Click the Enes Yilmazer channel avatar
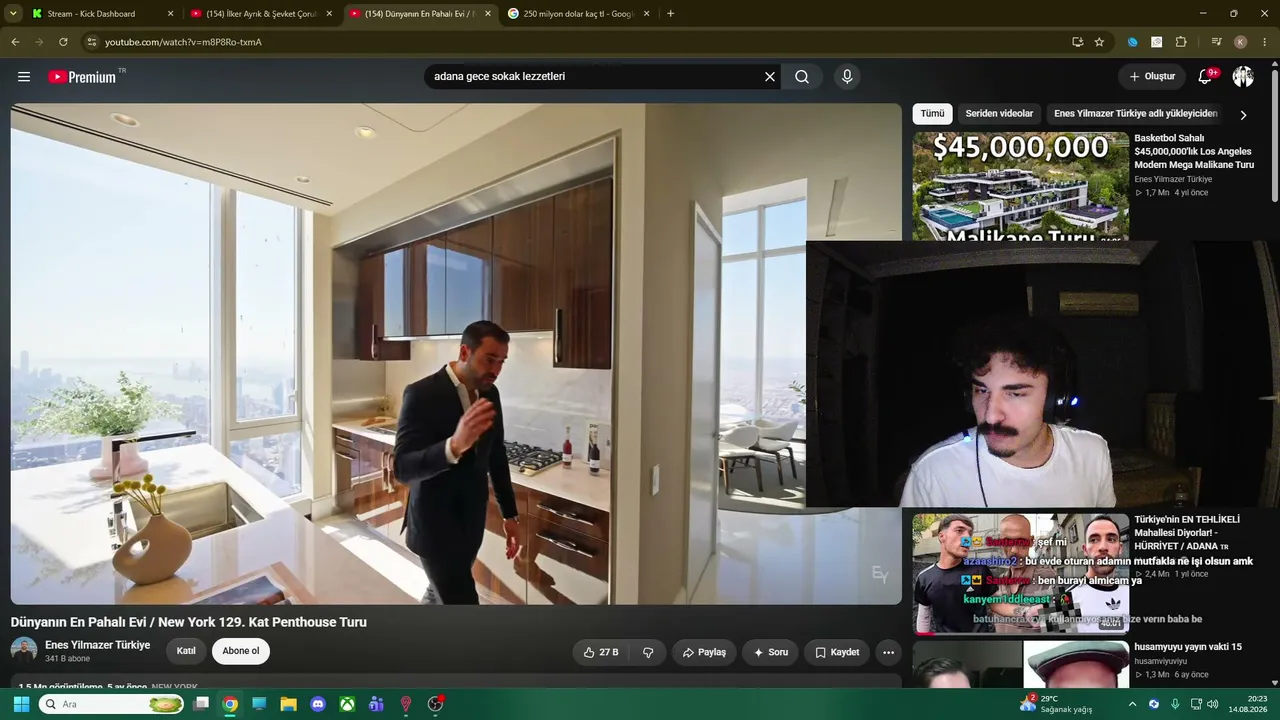Image resolution: width=1280 pixels, height=720 pixels. 24,651
